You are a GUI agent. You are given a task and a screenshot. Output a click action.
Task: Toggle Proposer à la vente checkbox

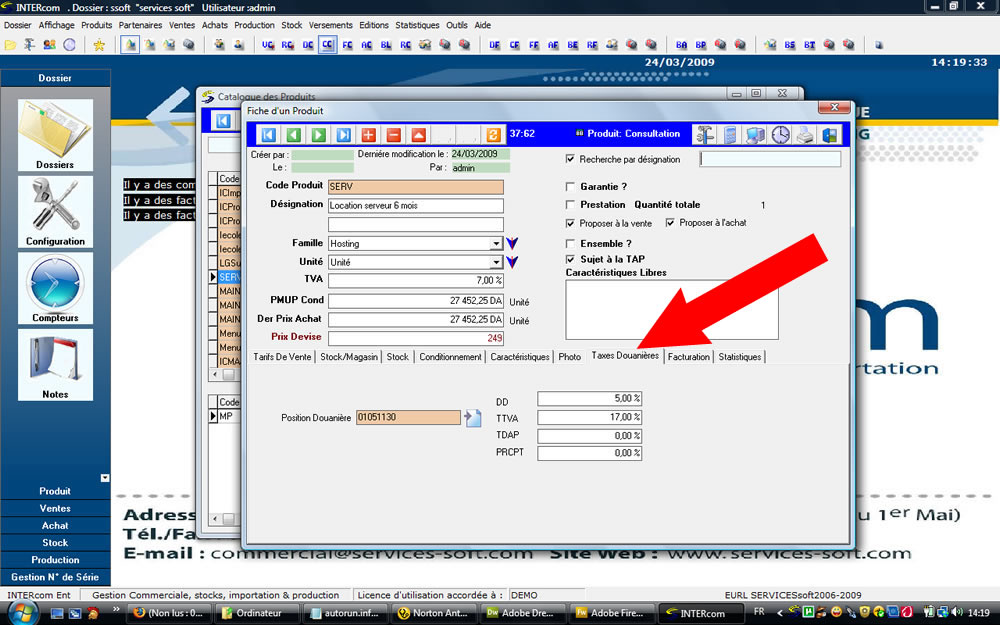(x=570, y=223)
